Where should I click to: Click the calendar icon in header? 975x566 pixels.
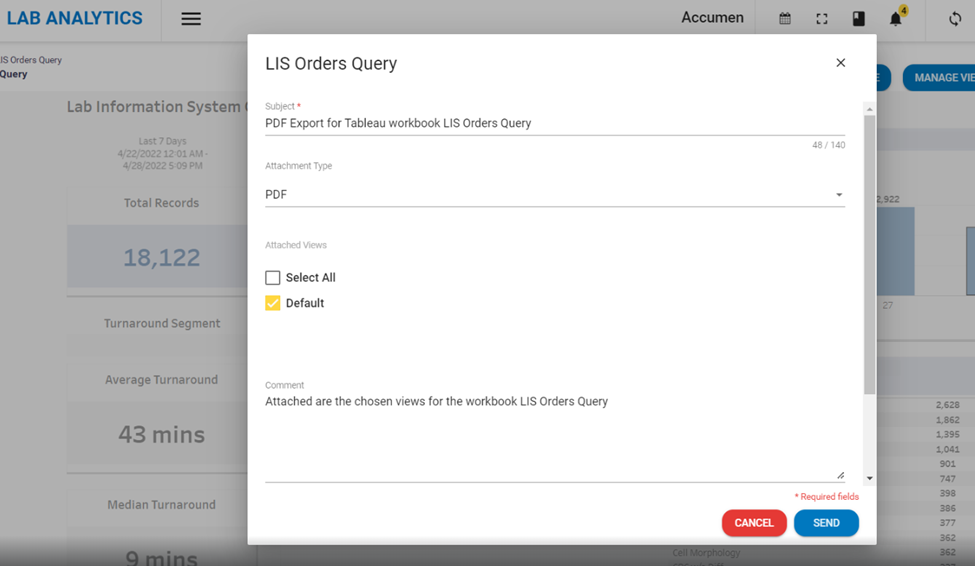[785, 19]
